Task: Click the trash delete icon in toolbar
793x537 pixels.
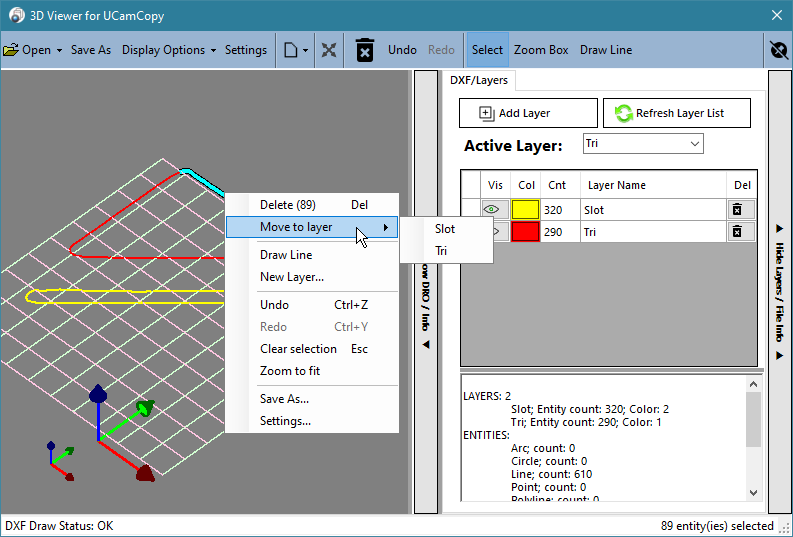Action: [x=365, y=50]
